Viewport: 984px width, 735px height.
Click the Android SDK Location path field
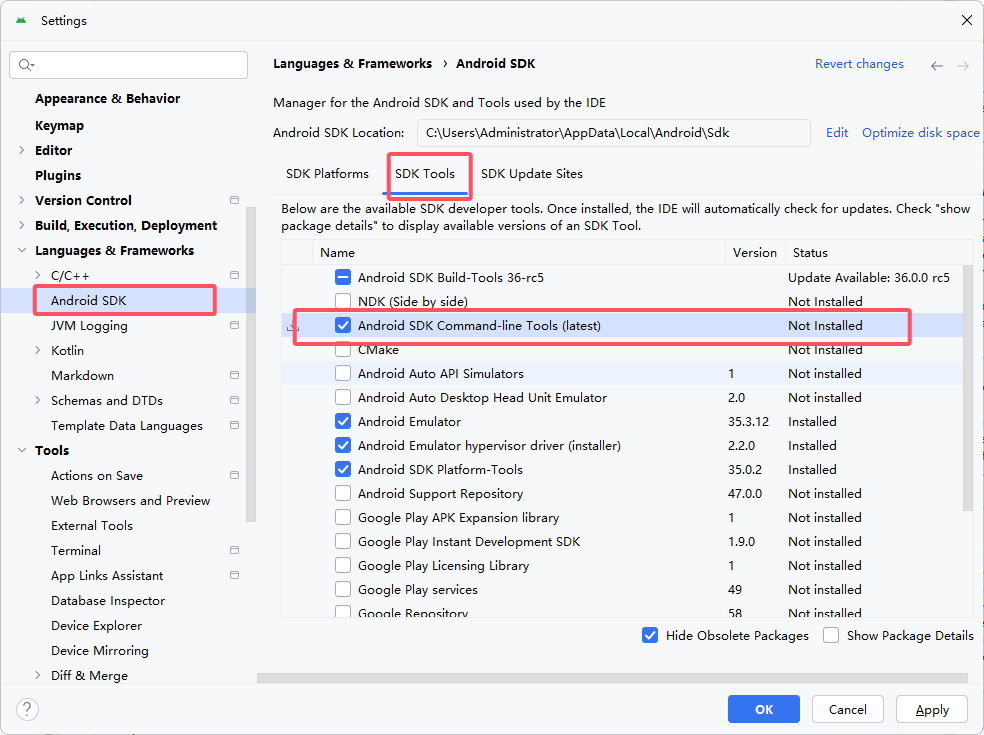coord(614,133)
